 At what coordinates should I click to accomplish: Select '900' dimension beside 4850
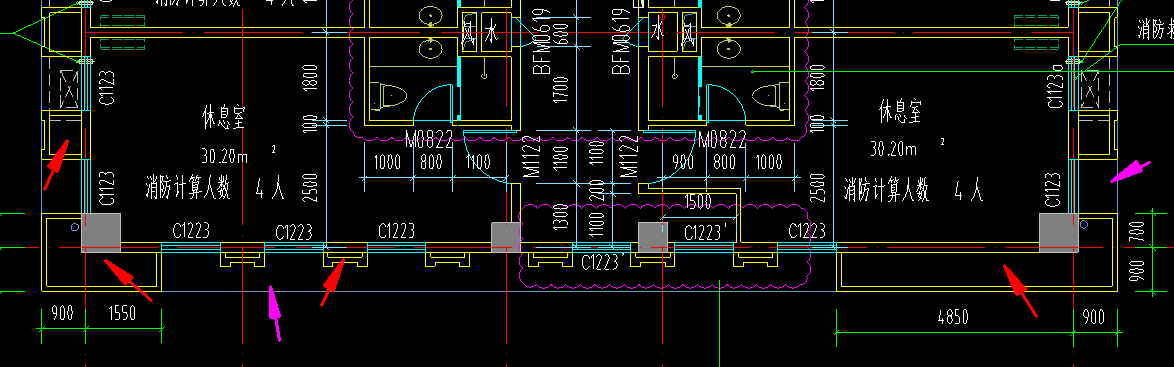click(1093, 317)
